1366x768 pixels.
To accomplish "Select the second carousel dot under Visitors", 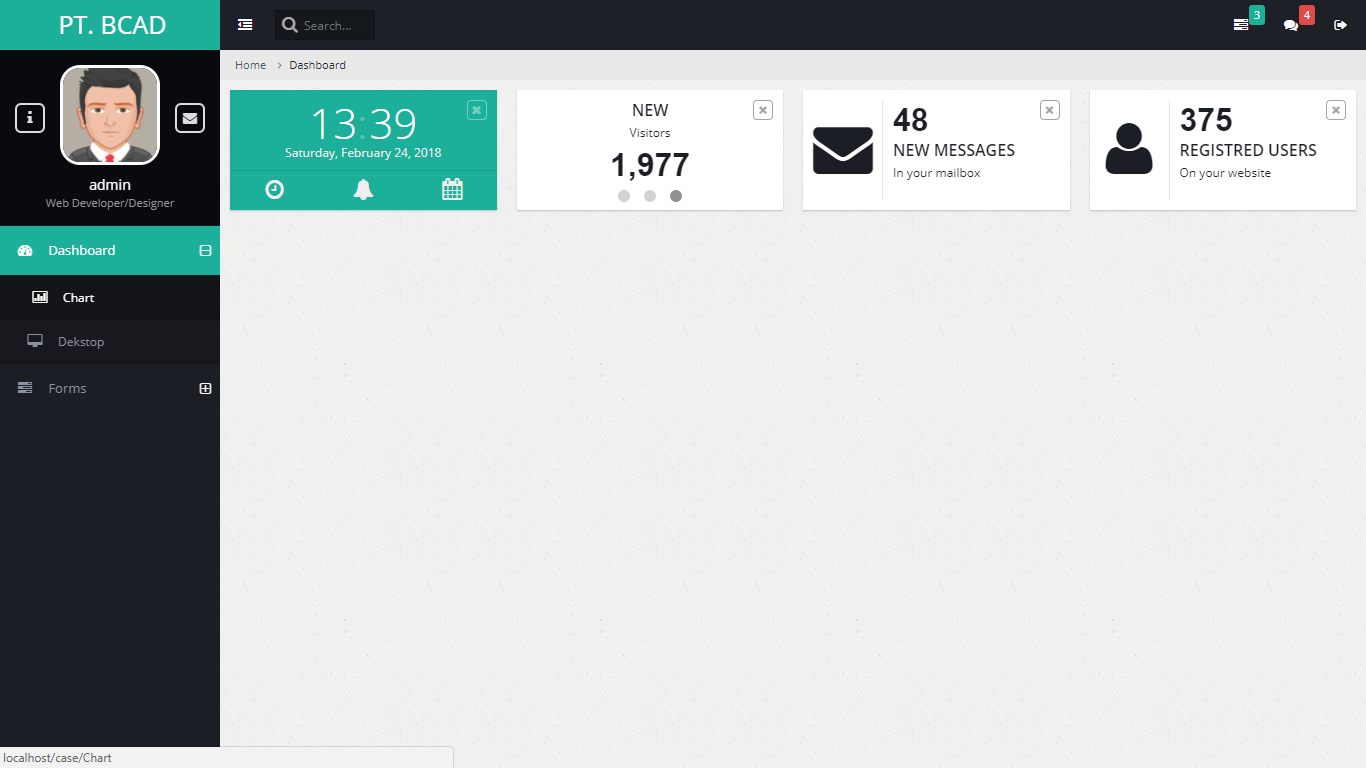I will [650, 196].
